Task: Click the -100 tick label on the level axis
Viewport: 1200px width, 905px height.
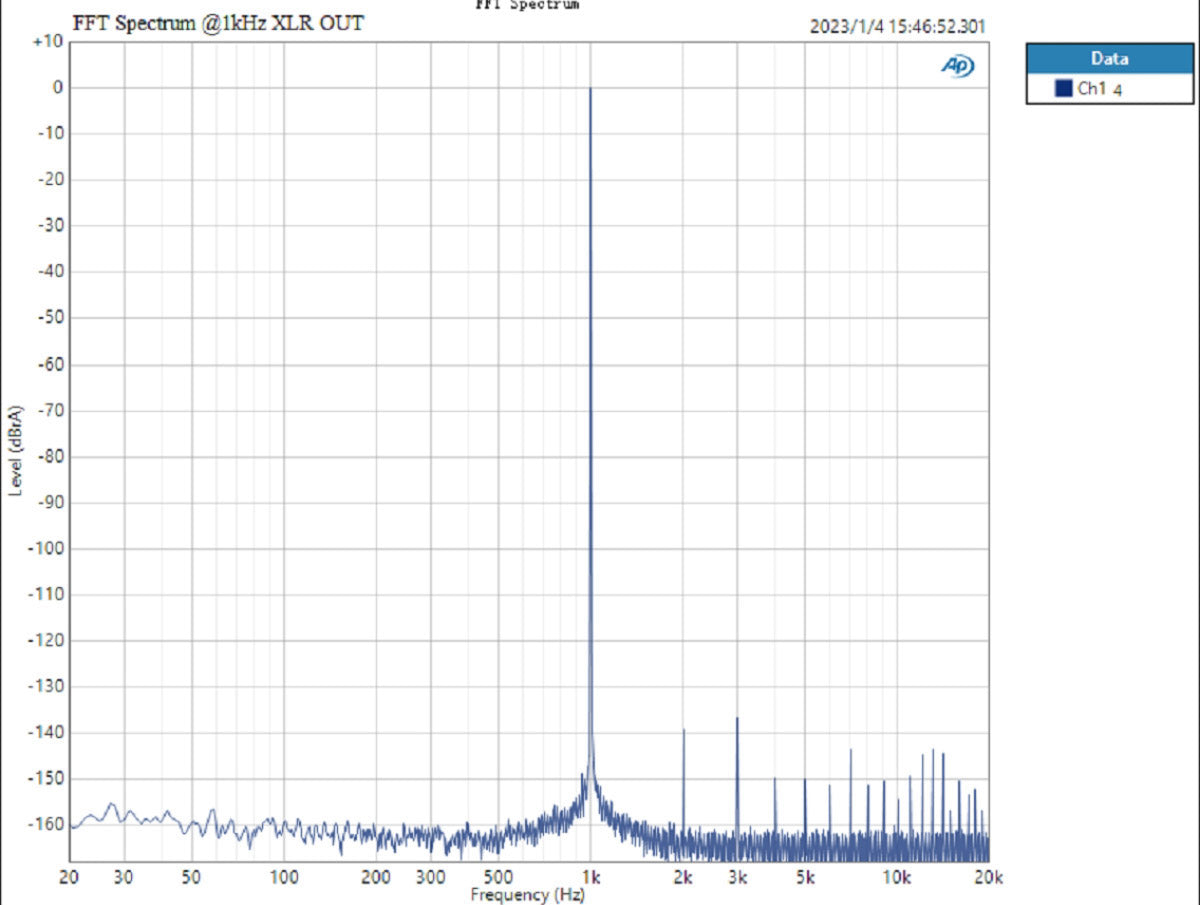Action: (47, 548)
